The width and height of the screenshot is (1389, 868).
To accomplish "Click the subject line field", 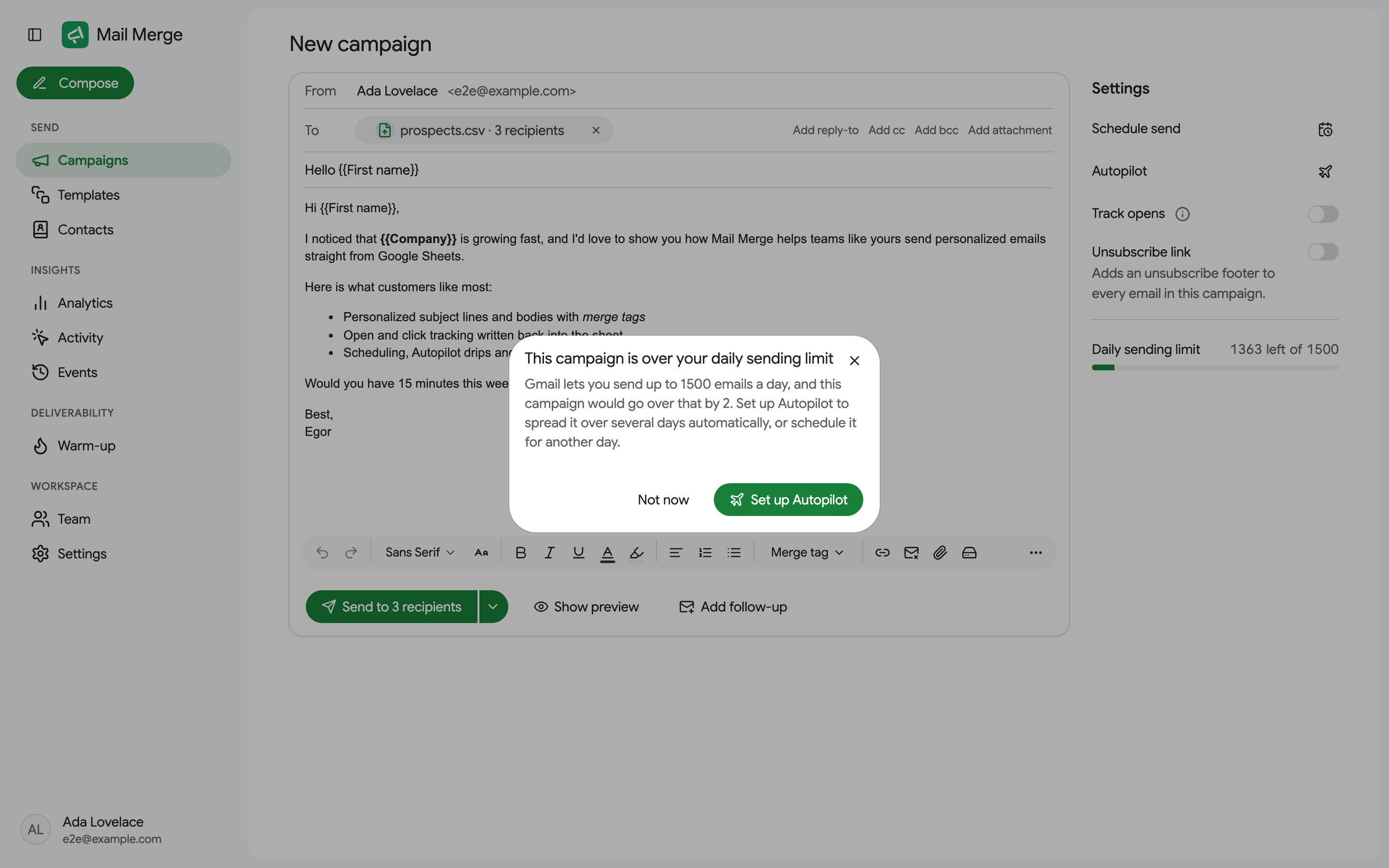I will click(x=679, y=170).
